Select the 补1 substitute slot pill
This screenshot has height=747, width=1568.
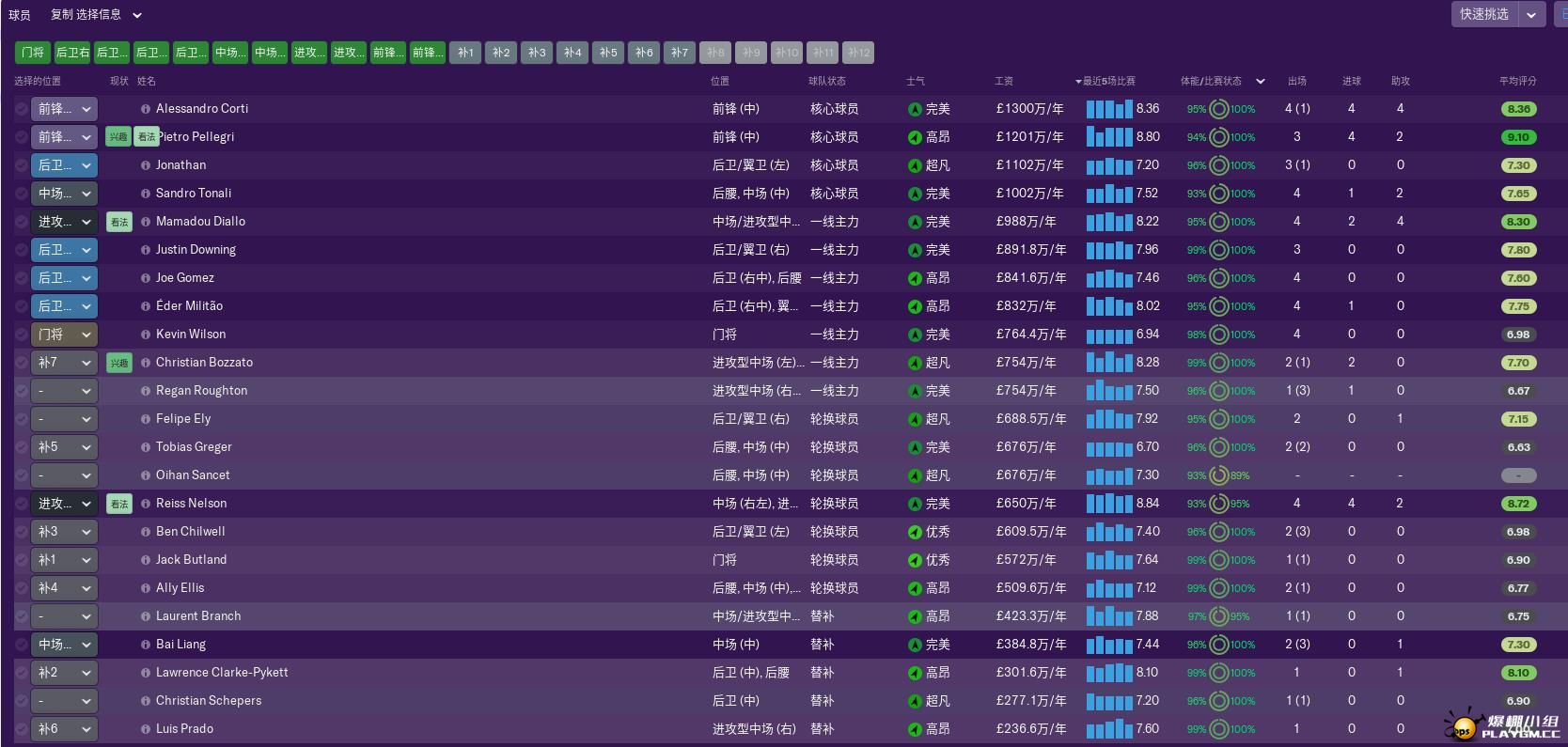tap(466, 53)
